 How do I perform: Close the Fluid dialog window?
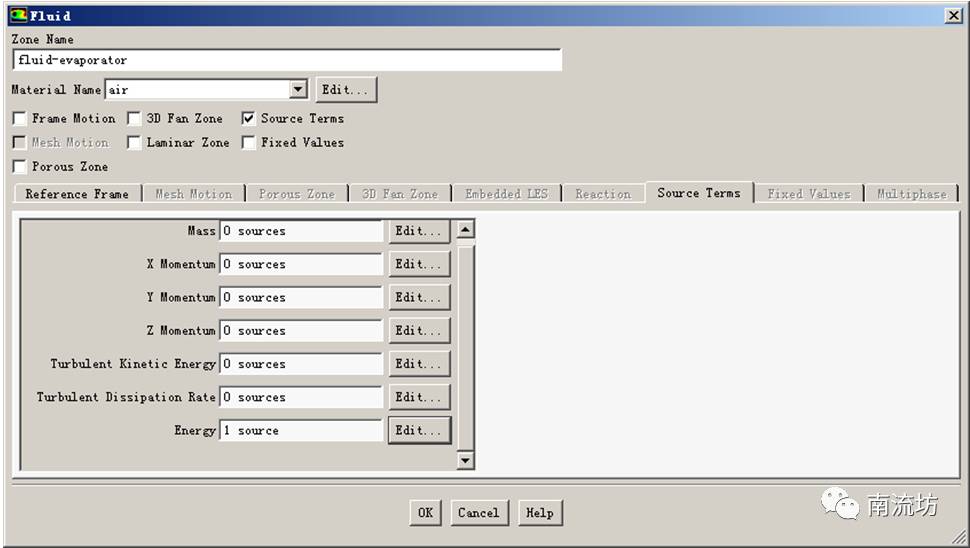(953, 15)
